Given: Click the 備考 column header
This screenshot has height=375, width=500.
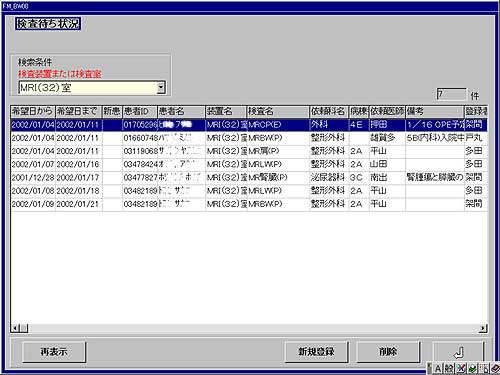Looking at the screenshot, I should click(435, 111).
